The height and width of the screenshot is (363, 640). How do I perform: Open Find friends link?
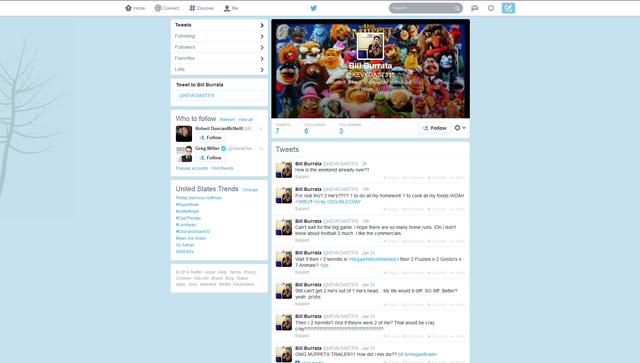[222, 168]
